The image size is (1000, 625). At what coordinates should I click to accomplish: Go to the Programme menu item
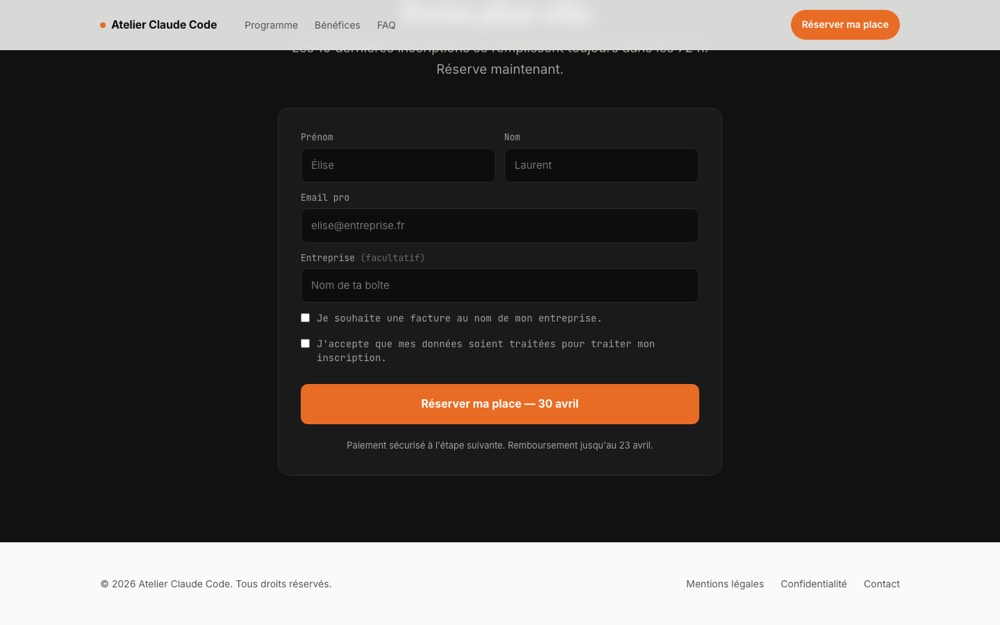271,25
